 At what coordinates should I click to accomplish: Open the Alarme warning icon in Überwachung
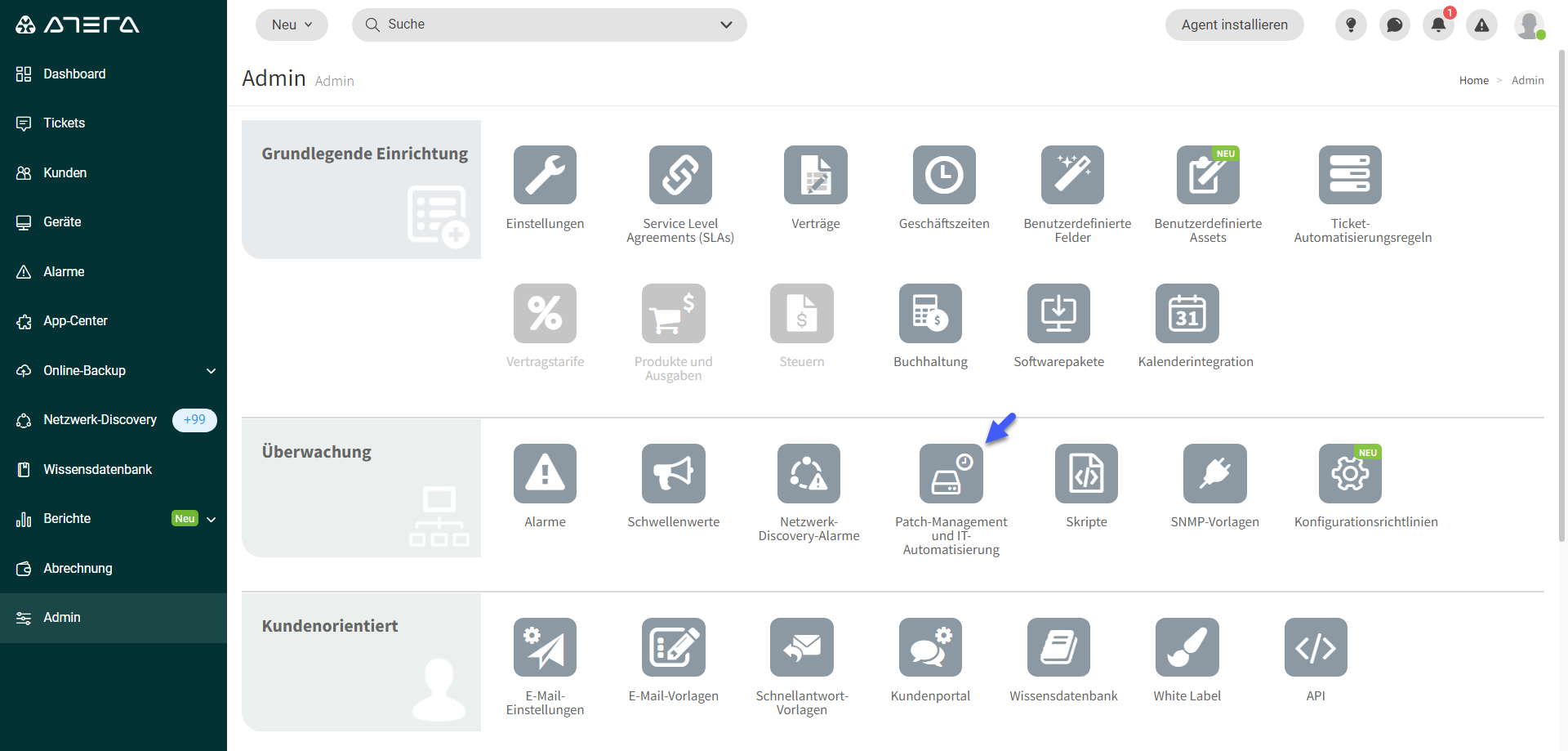pyautogui.click(x=545, y=473)
